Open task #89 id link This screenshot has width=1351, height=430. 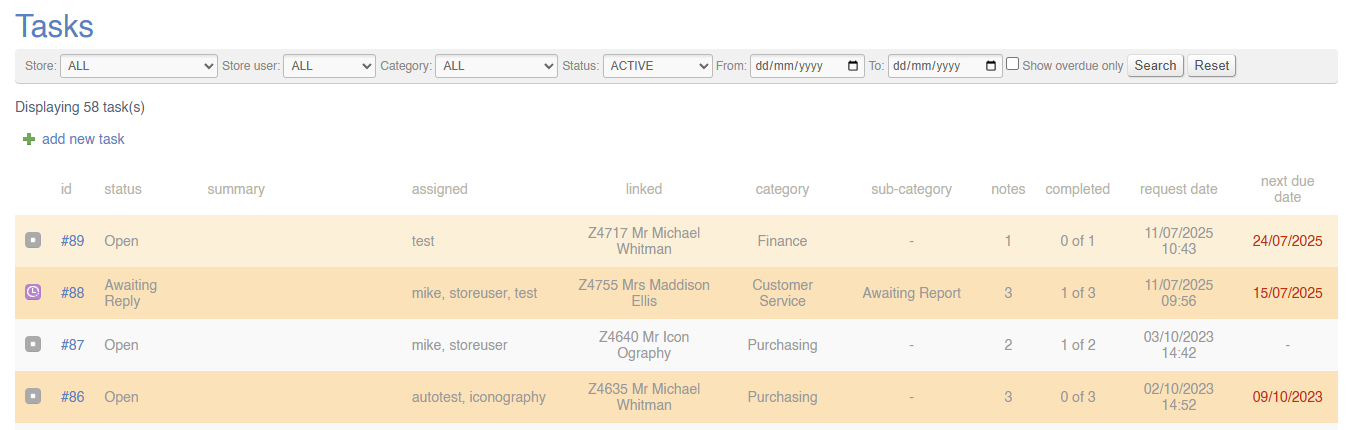(x=72, y=241)
